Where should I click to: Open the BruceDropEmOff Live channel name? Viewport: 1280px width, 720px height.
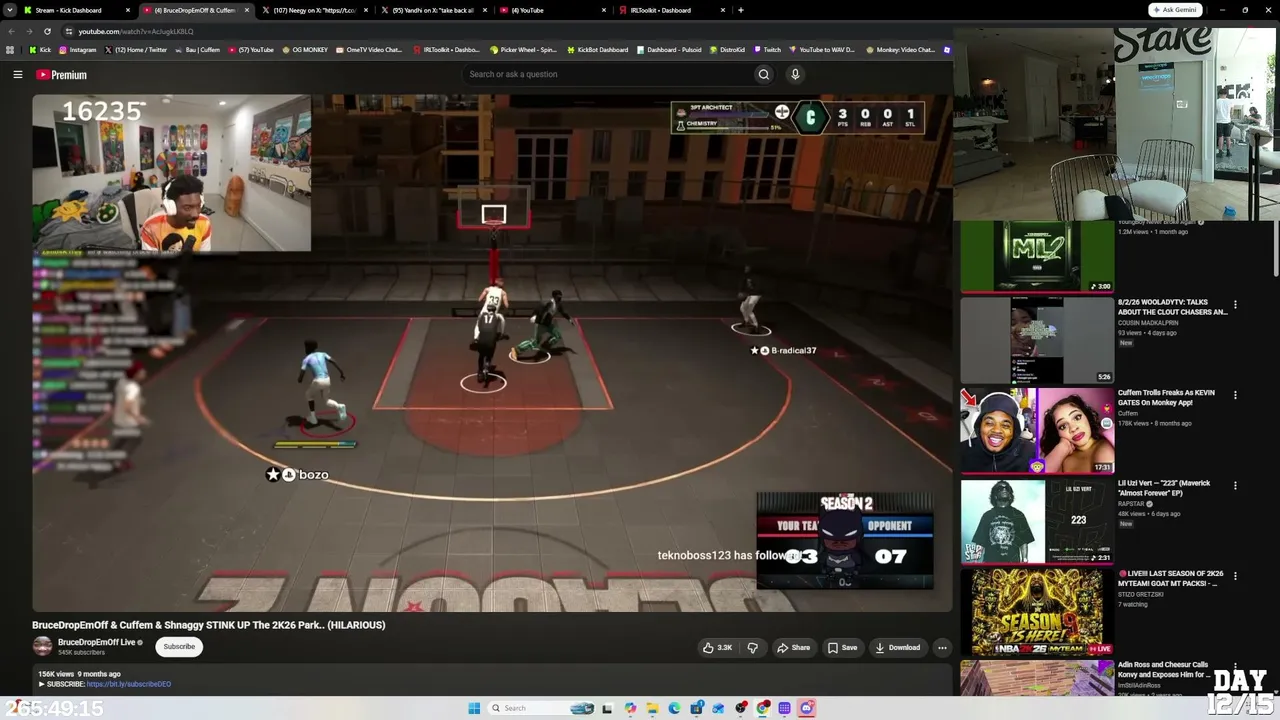pyautogui.click(x=96, y=642)
